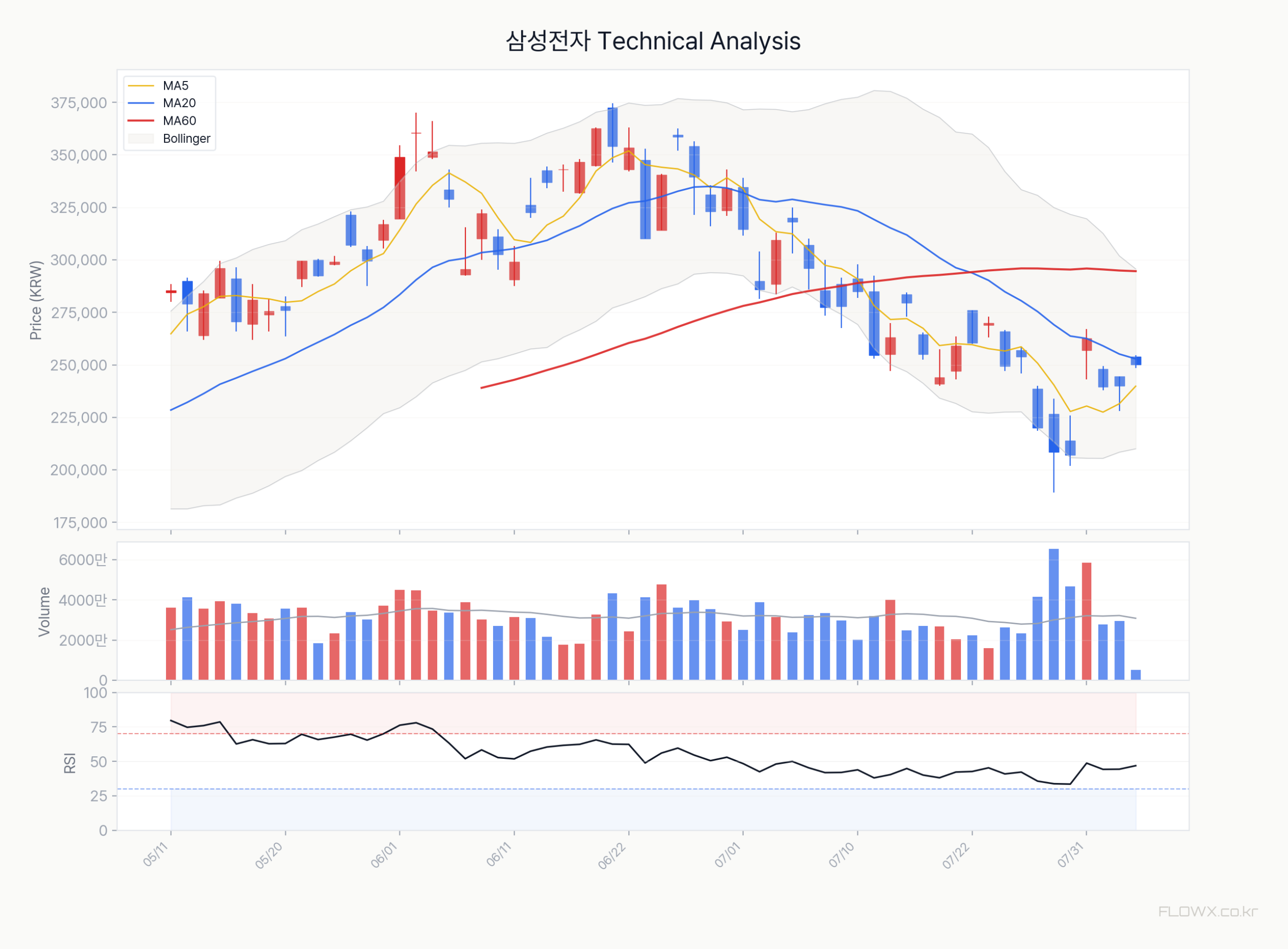
Task: Click the 06/11 date label
Action: (x=499, y=854)
